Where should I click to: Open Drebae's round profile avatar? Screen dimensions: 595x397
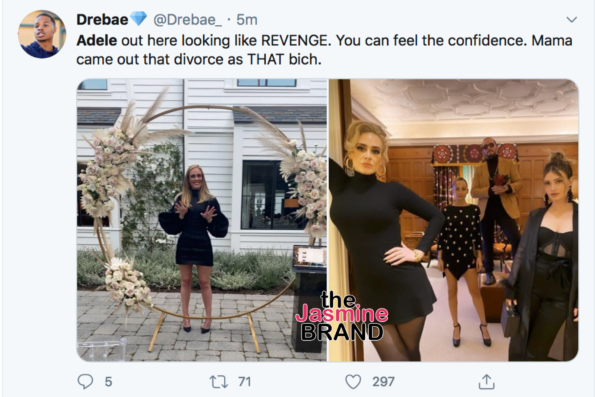[42, 34]
